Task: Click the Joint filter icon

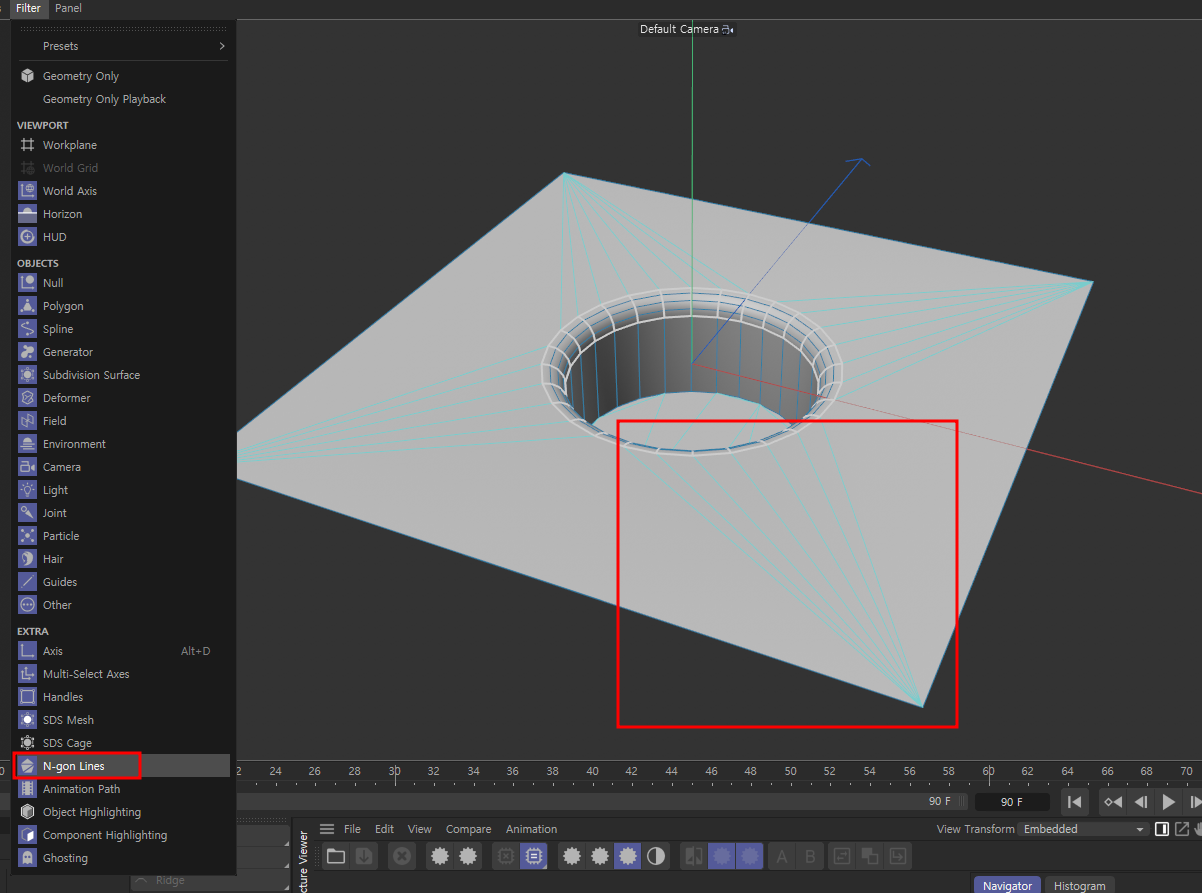Action: pos(28,513)
